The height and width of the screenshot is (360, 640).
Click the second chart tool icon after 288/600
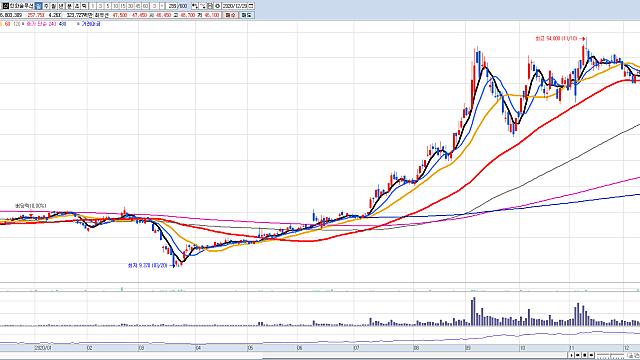pyautogui.click(x=203, y=6)
